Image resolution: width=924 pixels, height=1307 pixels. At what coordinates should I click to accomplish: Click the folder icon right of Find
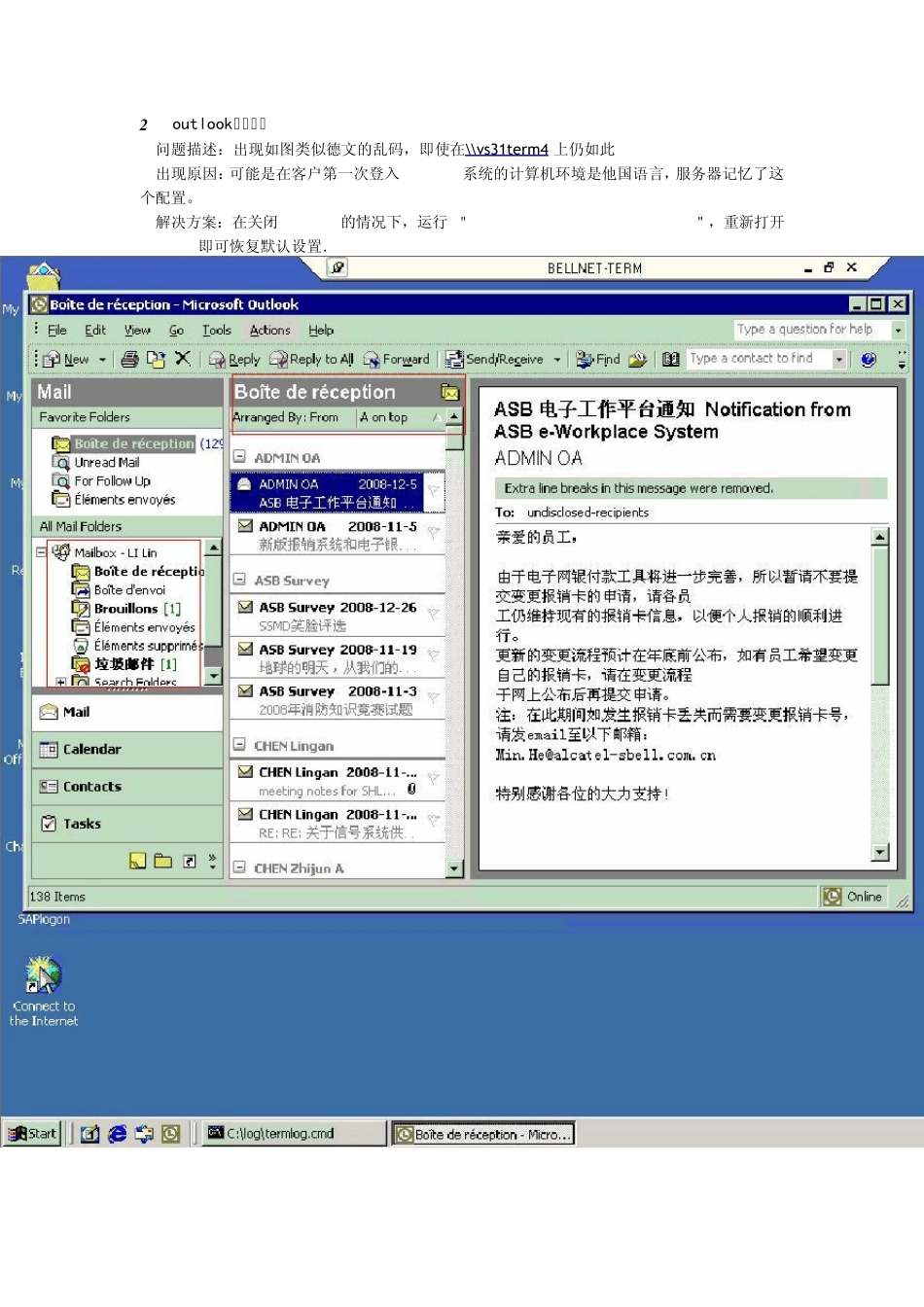(637, 359)
